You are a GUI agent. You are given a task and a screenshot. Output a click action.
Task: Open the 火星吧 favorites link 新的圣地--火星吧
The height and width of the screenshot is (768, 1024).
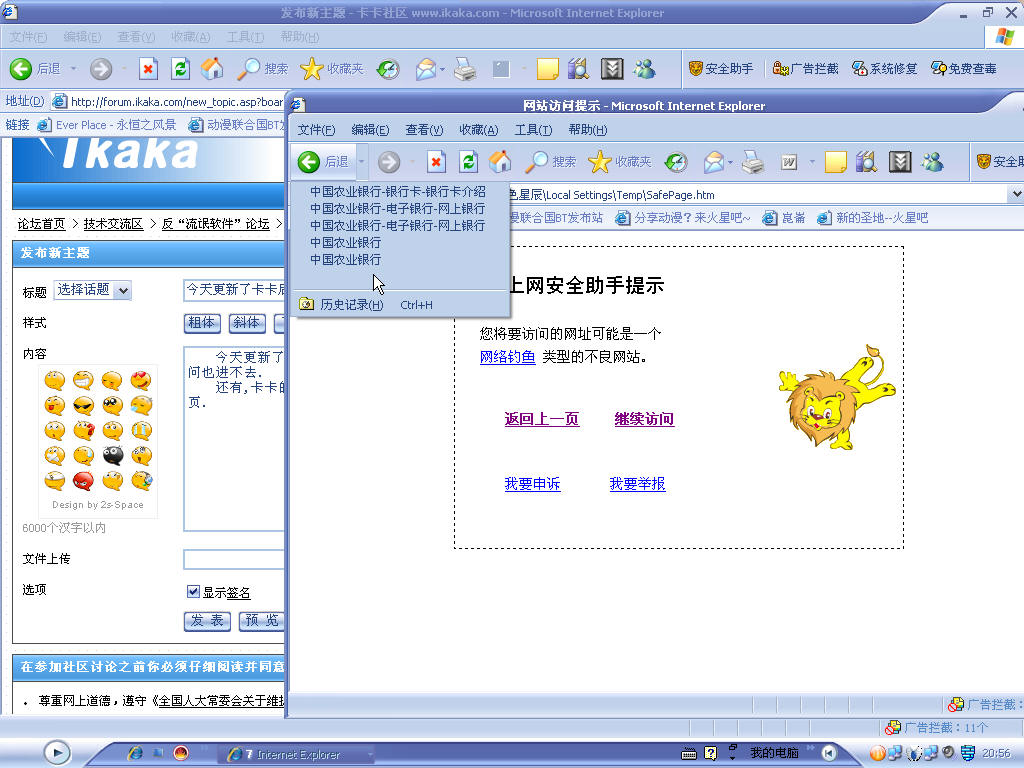coord(872,217)
